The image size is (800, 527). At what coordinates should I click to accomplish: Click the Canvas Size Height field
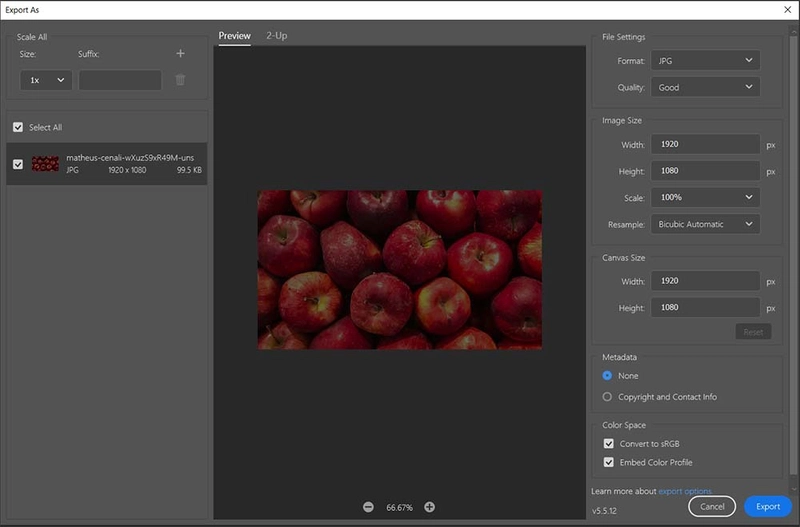[705, 308]
